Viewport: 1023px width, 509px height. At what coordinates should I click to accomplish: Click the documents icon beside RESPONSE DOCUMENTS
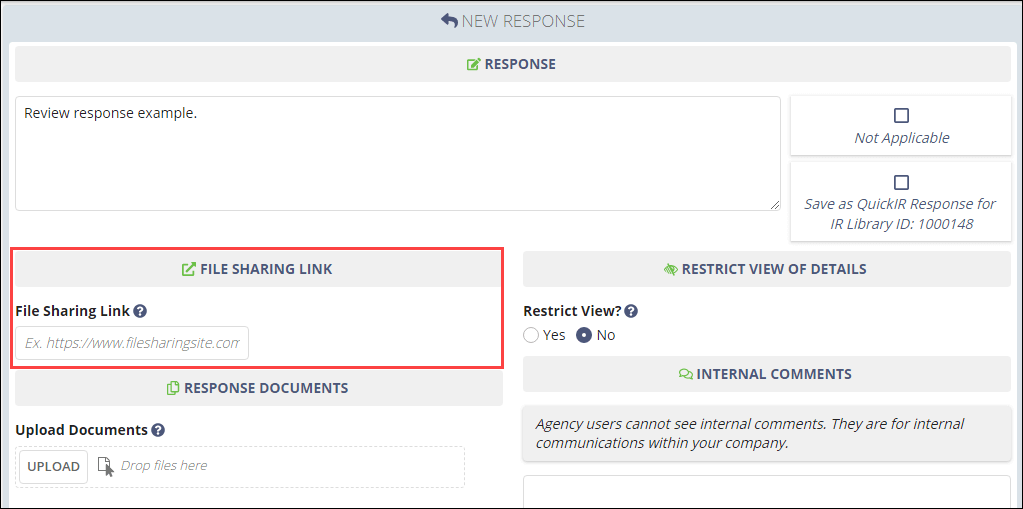click(173, 388)
